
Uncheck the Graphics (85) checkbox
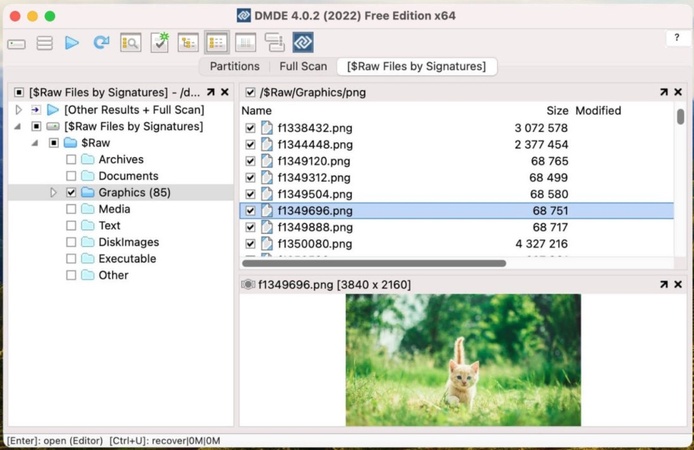point(71,192)
